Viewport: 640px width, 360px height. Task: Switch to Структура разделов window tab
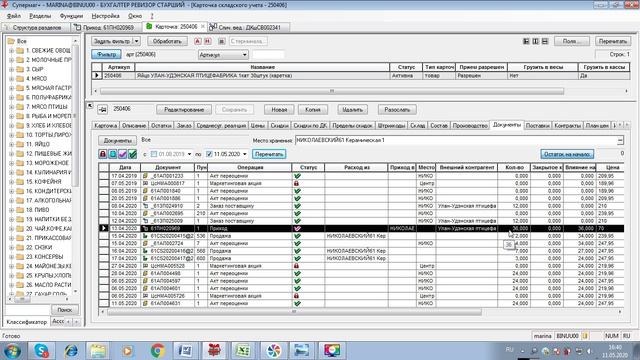36,27
